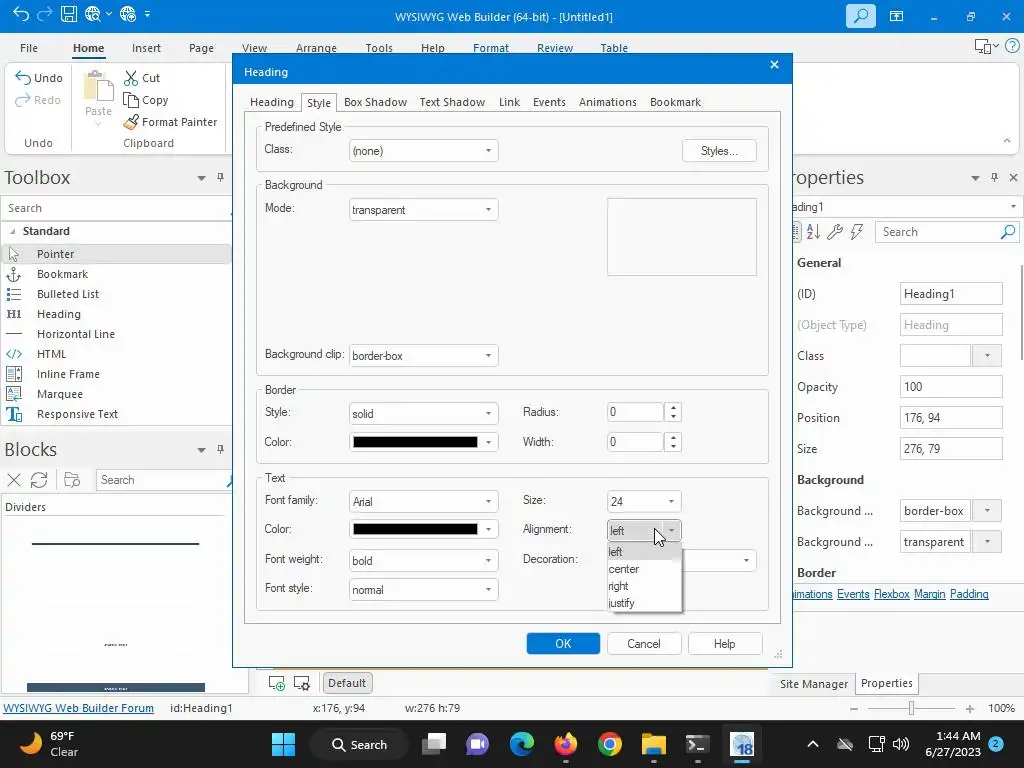Click the zoom slider in status bar

click(911, 708)
